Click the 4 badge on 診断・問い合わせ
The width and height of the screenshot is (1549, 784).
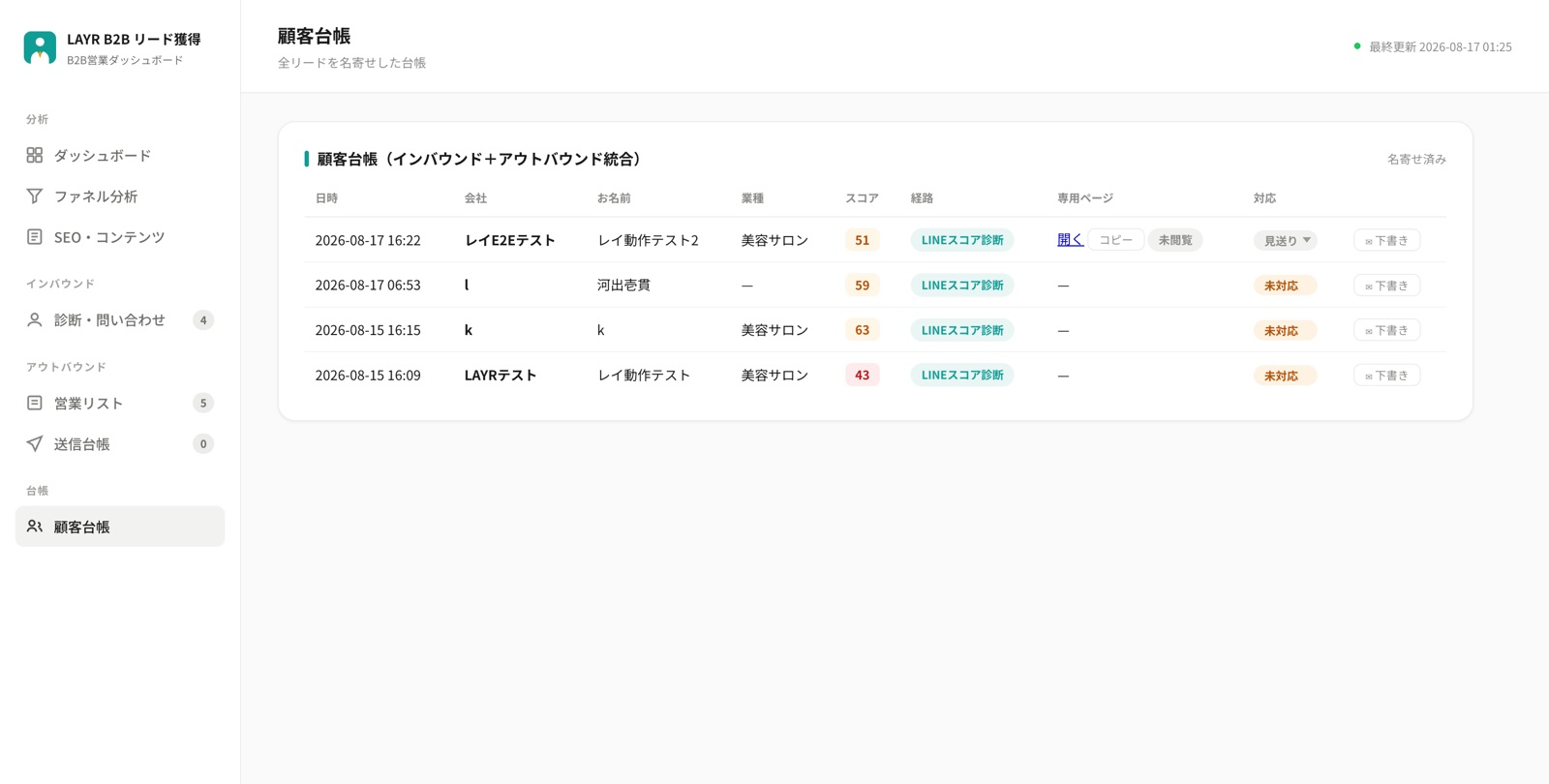point(203,319)
